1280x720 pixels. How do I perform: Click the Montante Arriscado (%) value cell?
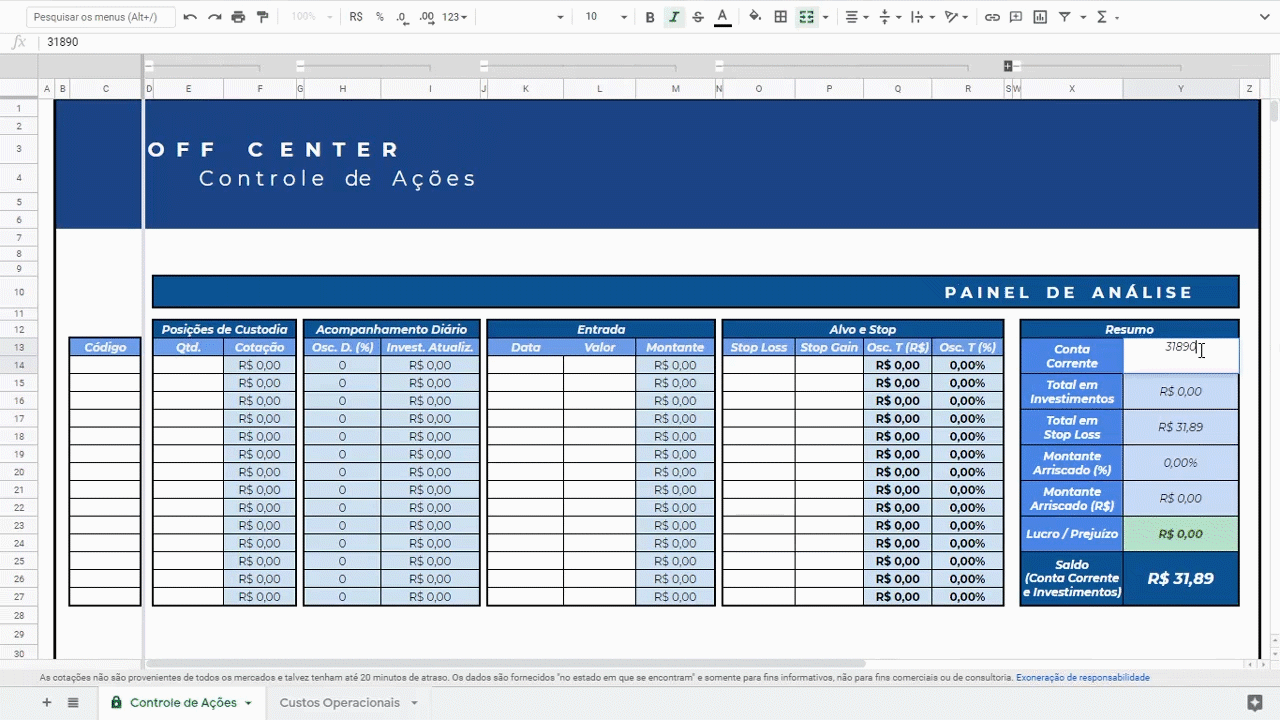(x=1181, y=463)
